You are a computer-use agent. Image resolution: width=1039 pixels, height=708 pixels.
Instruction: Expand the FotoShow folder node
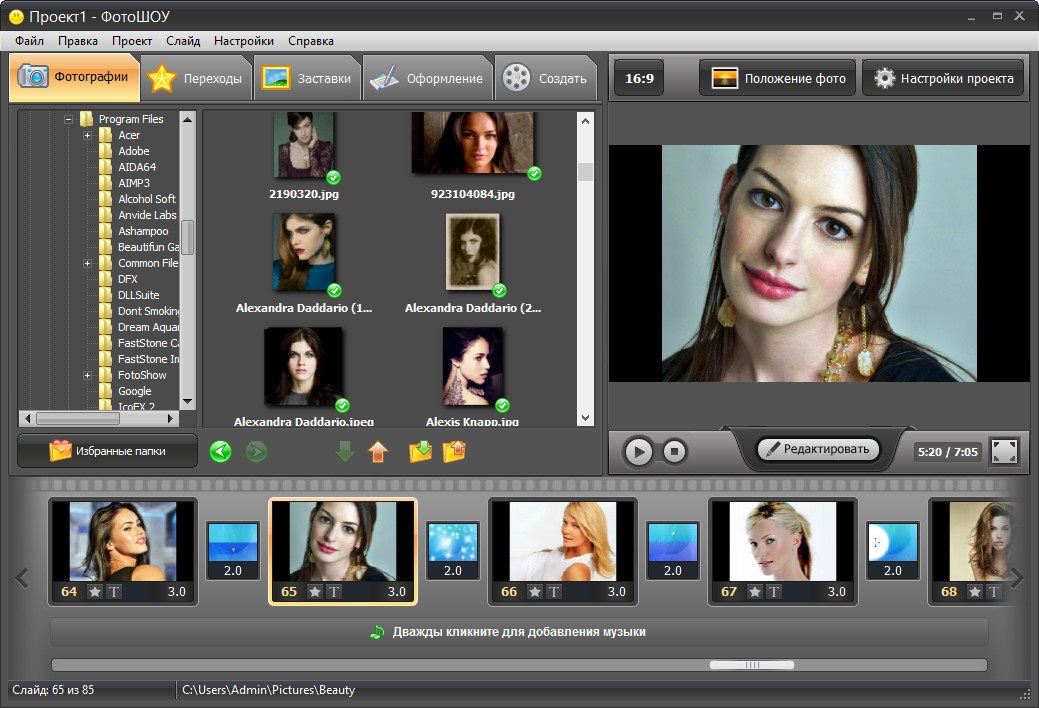(88, 375)
